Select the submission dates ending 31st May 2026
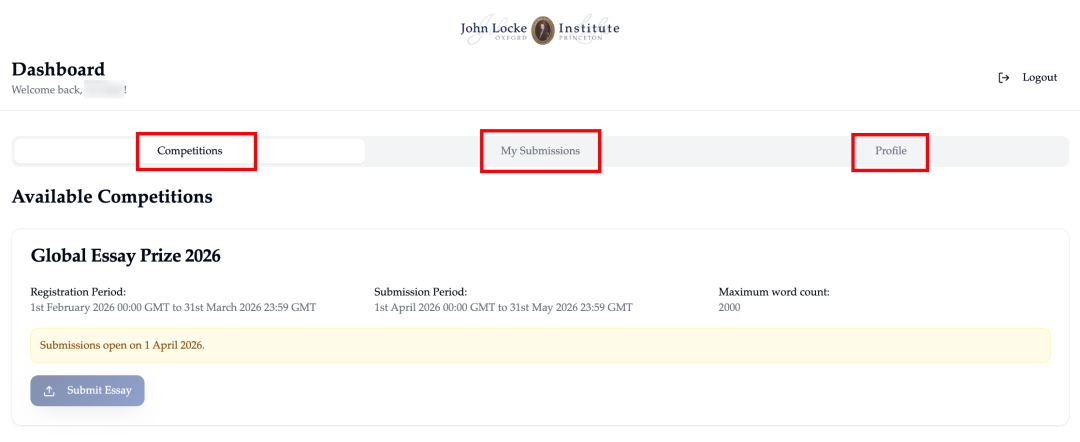 503,308
